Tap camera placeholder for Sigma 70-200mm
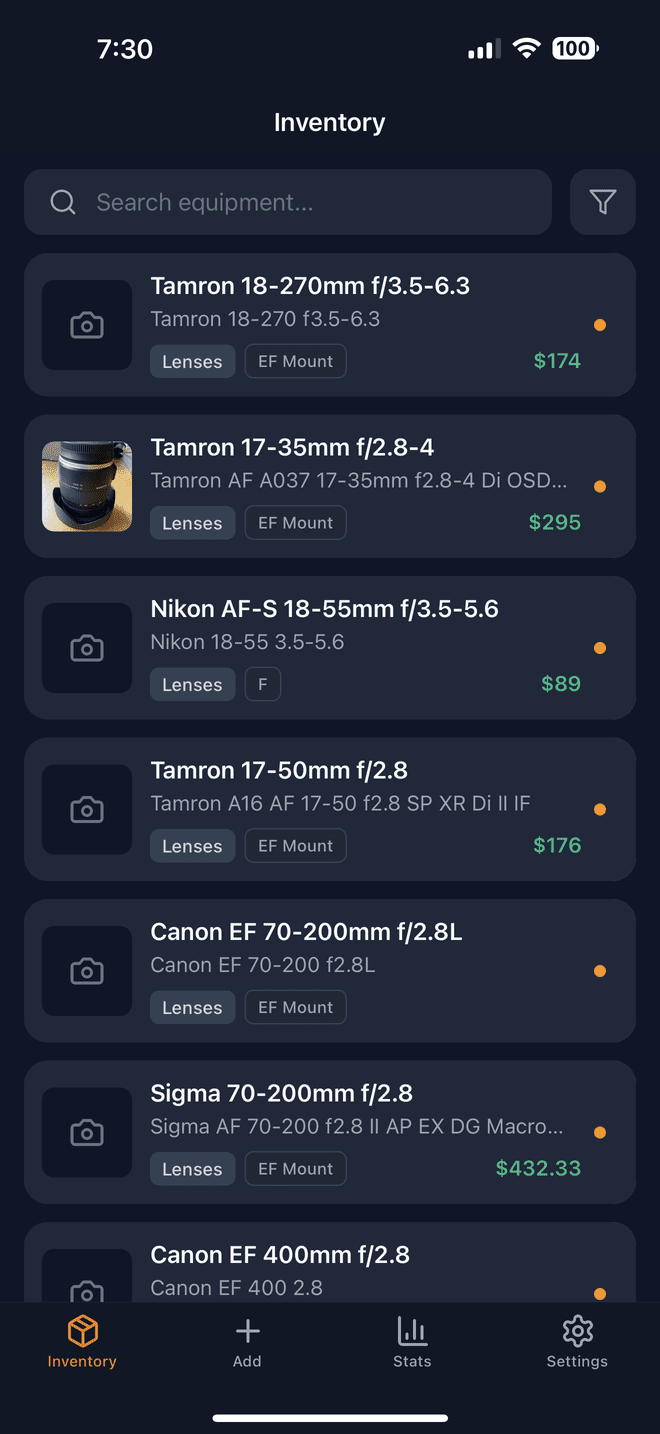The image size is (660, 1434). [87, 1132]
